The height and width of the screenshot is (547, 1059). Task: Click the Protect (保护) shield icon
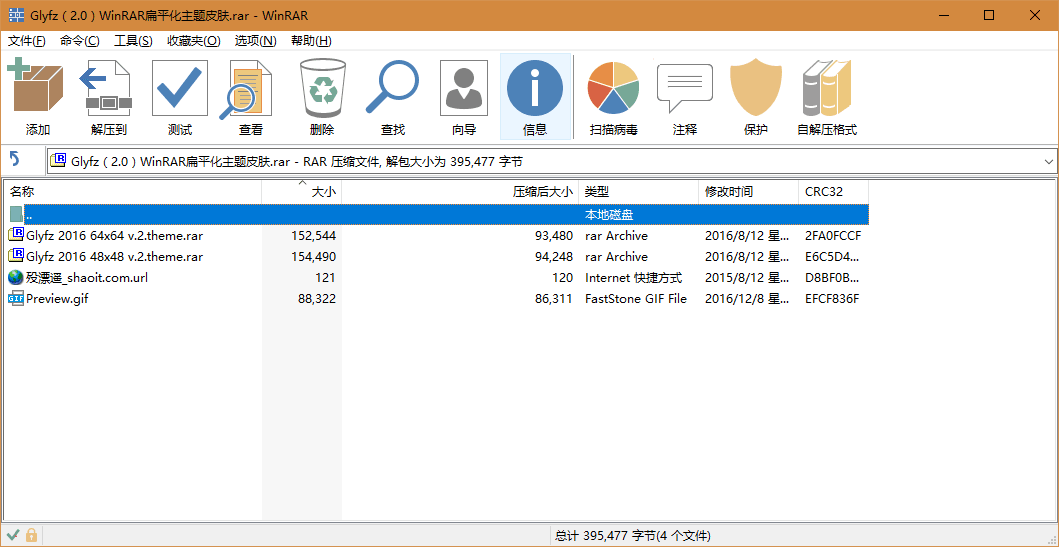755,88
